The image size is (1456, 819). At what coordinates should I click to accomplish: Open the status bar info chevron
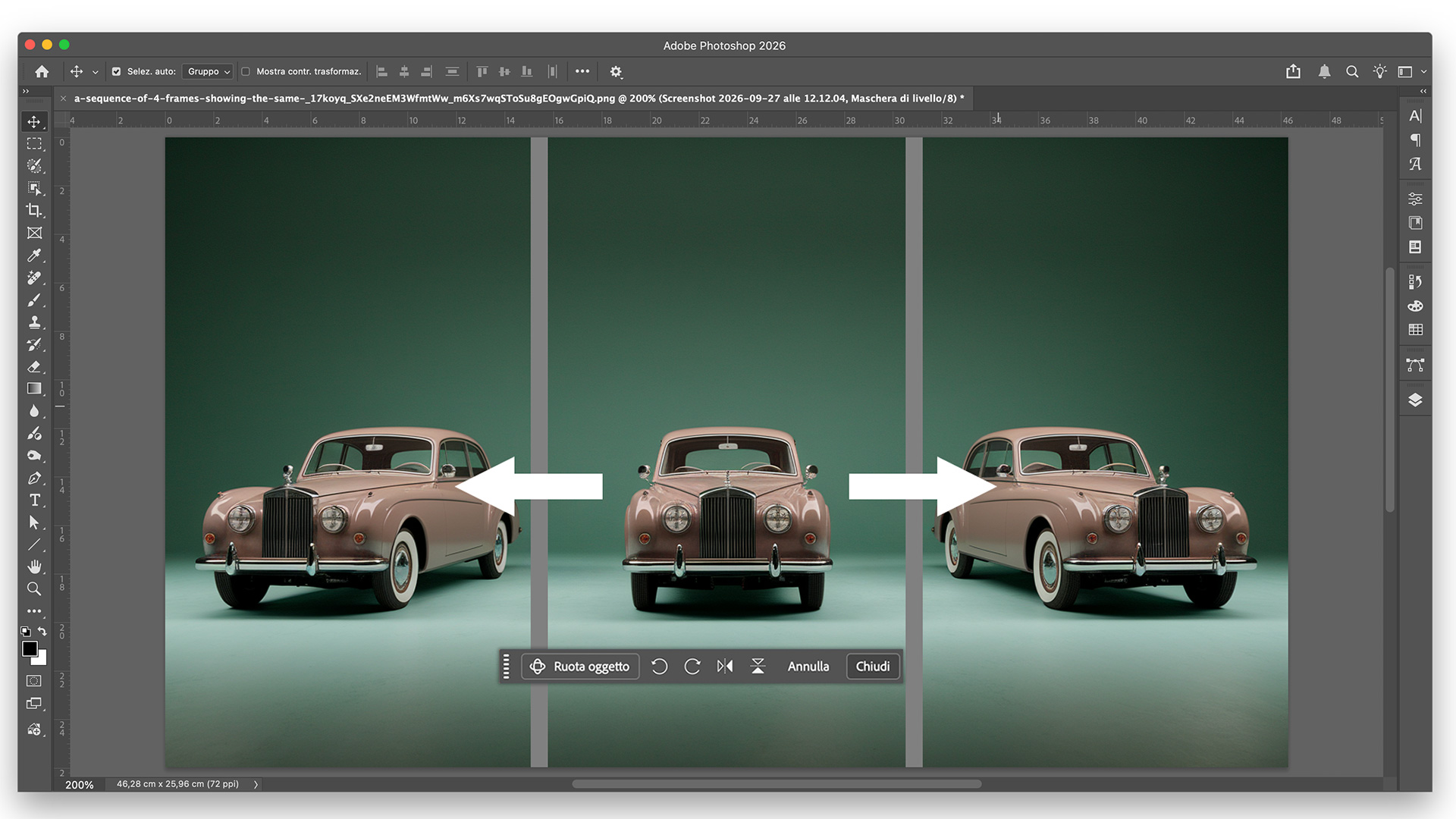[x=256, y=784]
